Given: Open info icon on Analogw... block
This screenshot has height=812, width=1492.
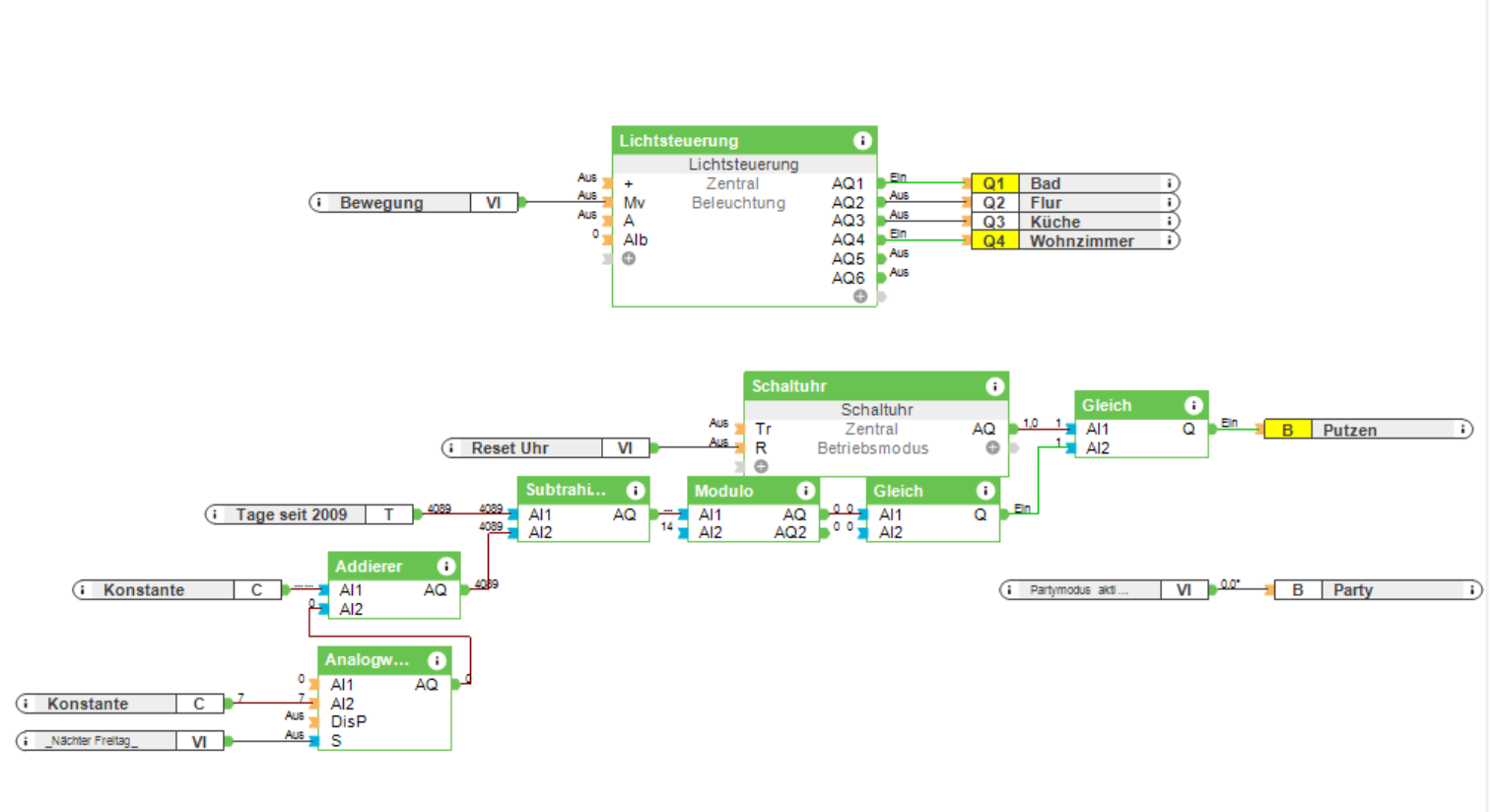Looking at the screenshot, I should [437, 660].
